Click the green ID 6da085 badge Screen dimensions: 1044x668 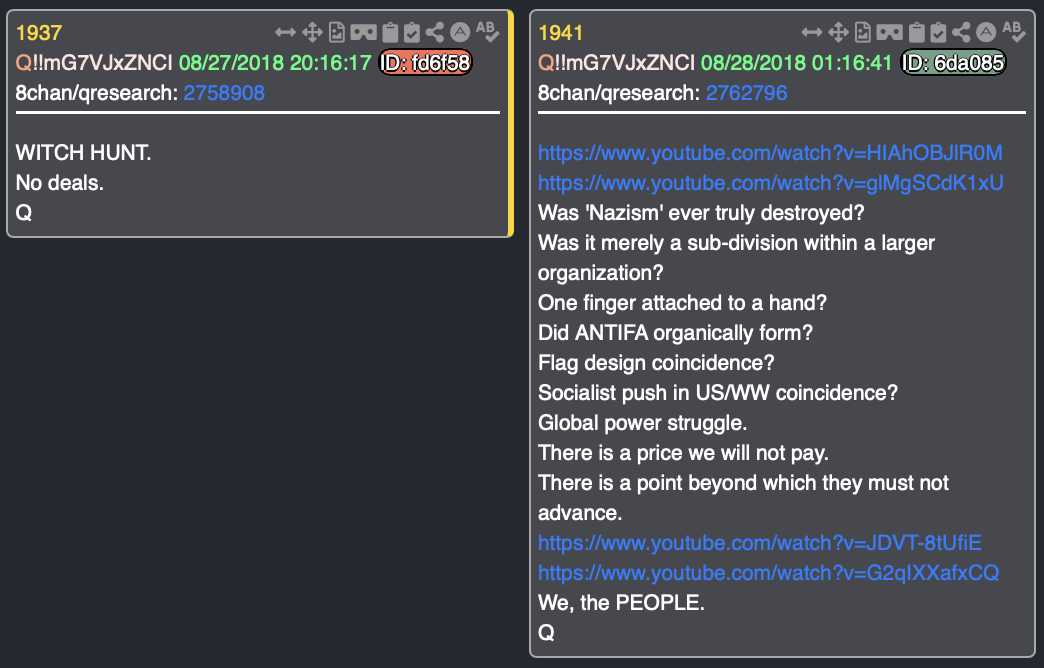pyautogui.click(x=953, y=63)
